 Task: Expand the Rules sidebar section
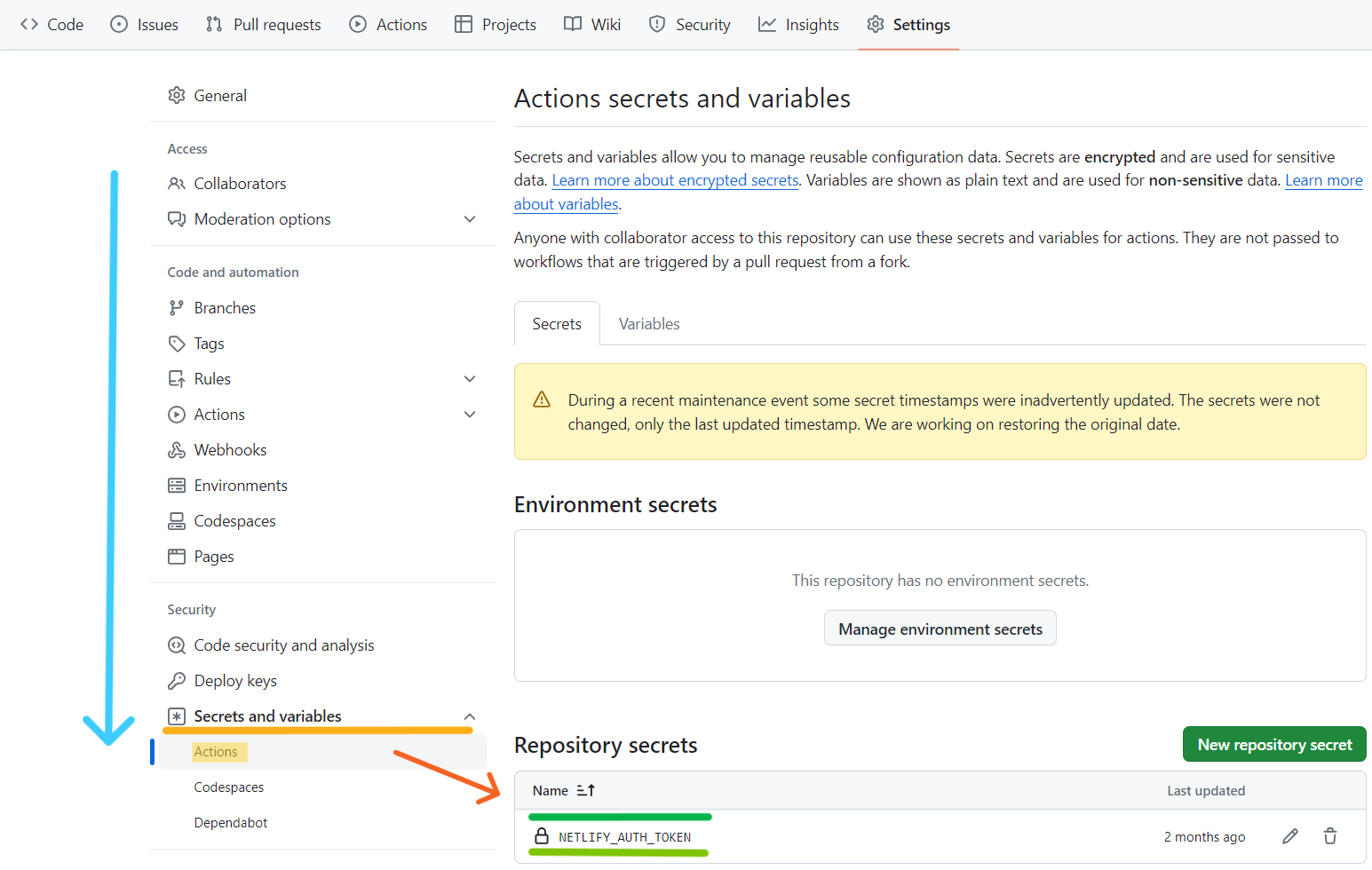(x=470, y=379)
